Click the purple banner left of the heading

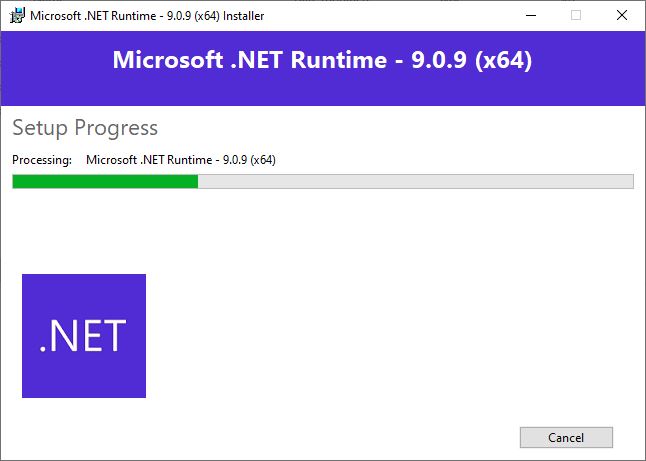pos(55,60)
